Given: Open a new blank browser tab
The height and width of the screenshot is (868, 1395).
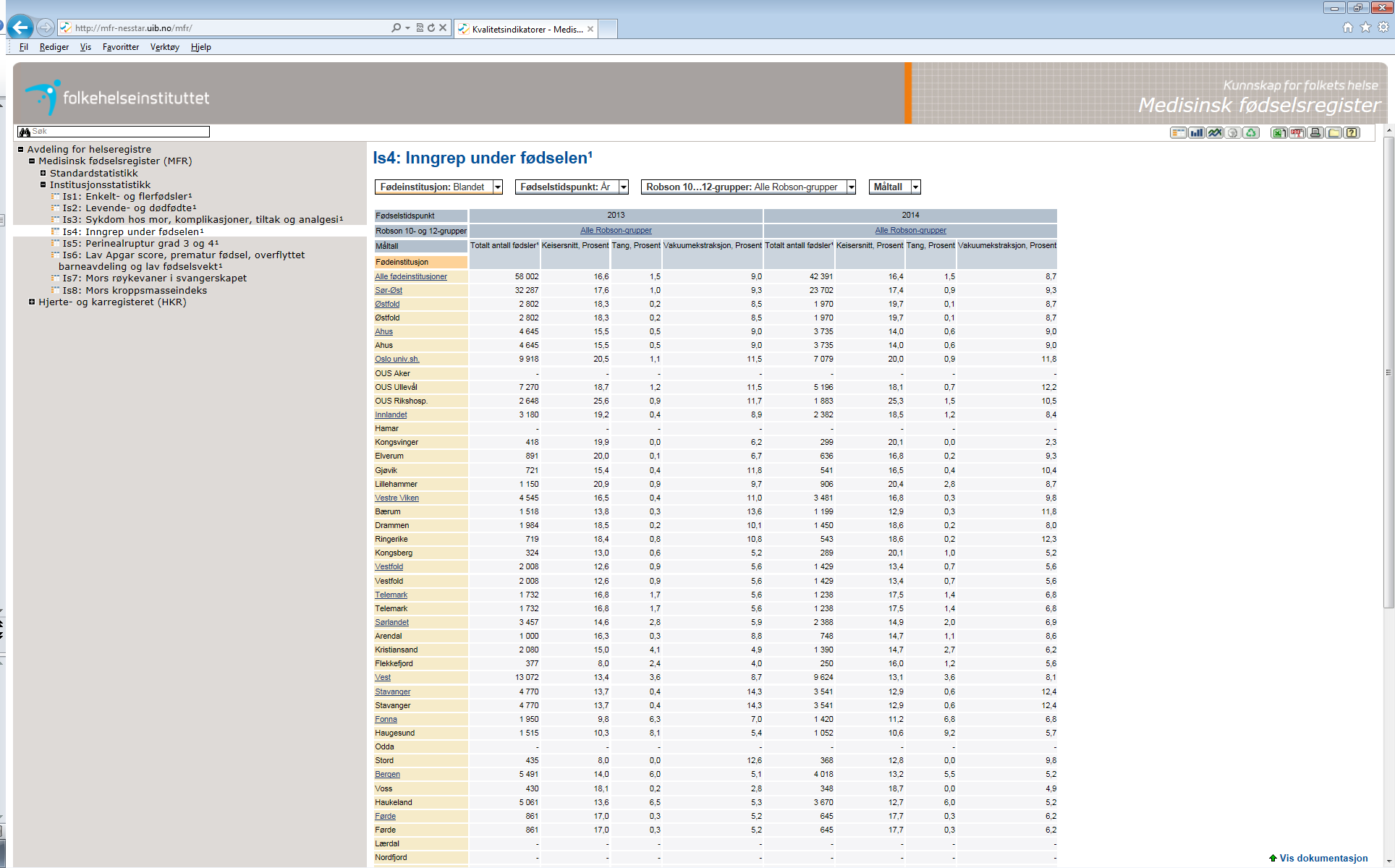Looking at the screenshot, I should [x=608, y=29].
